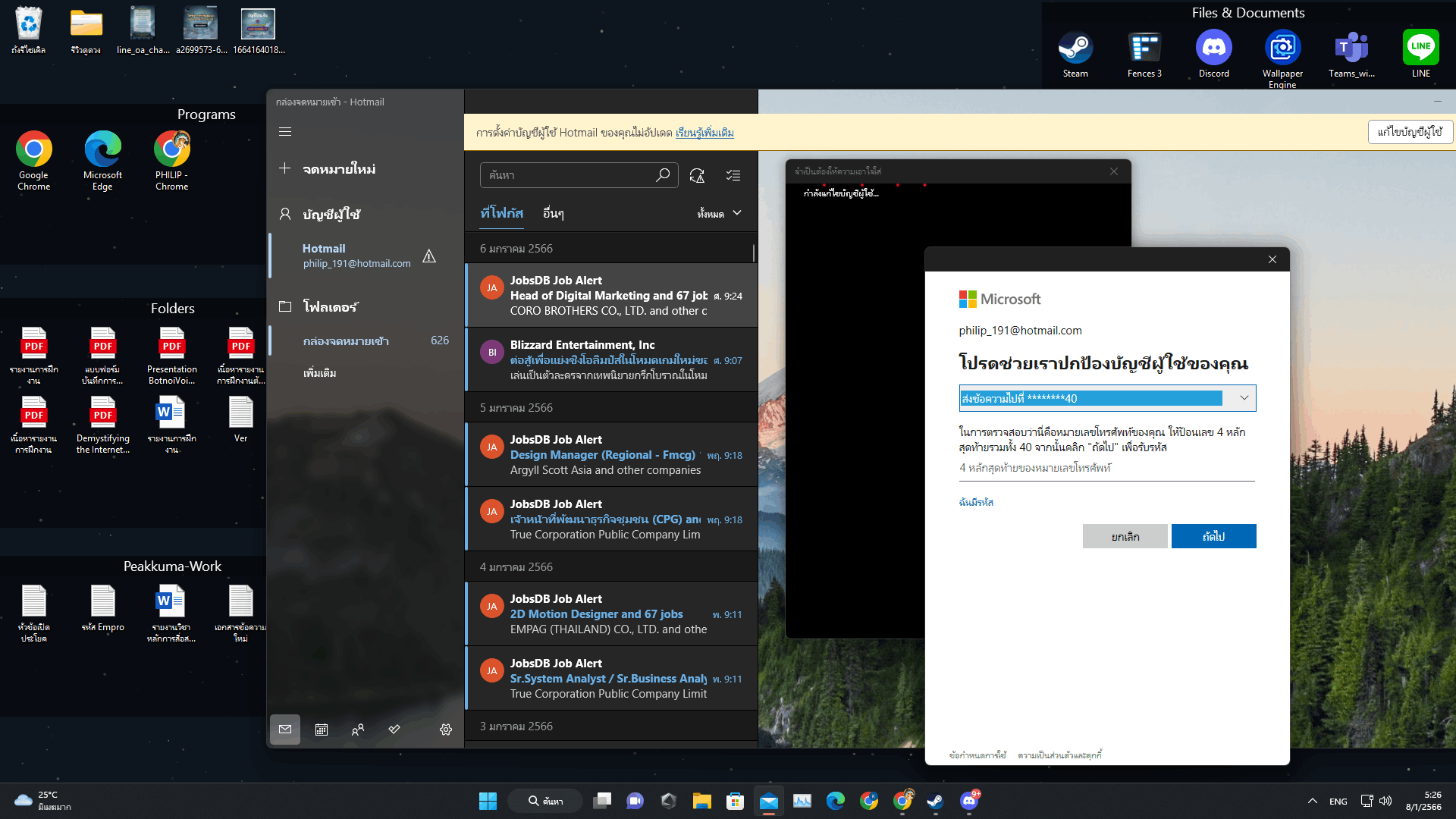Enter selection mode with checklist icon
Image resolution: width=1456 pixels, height=819 pixels.
coord(733,175)
